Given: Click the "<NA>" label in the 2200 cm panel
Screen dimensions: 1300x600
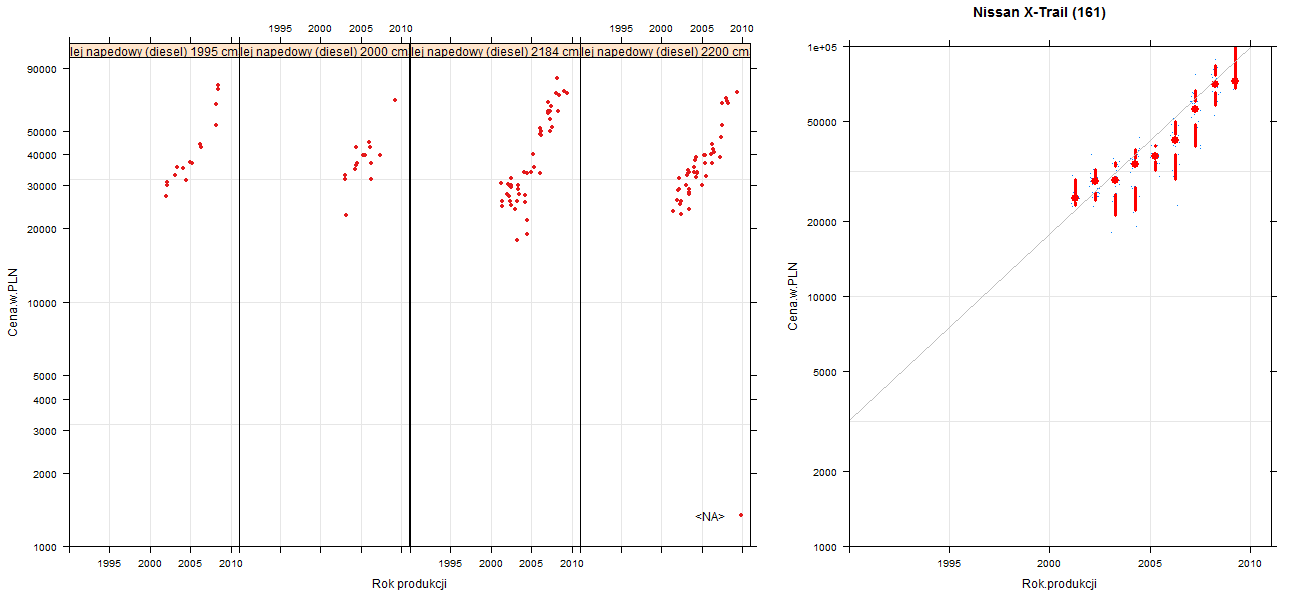Looking at the screenshot, I should tap(710, 516).
